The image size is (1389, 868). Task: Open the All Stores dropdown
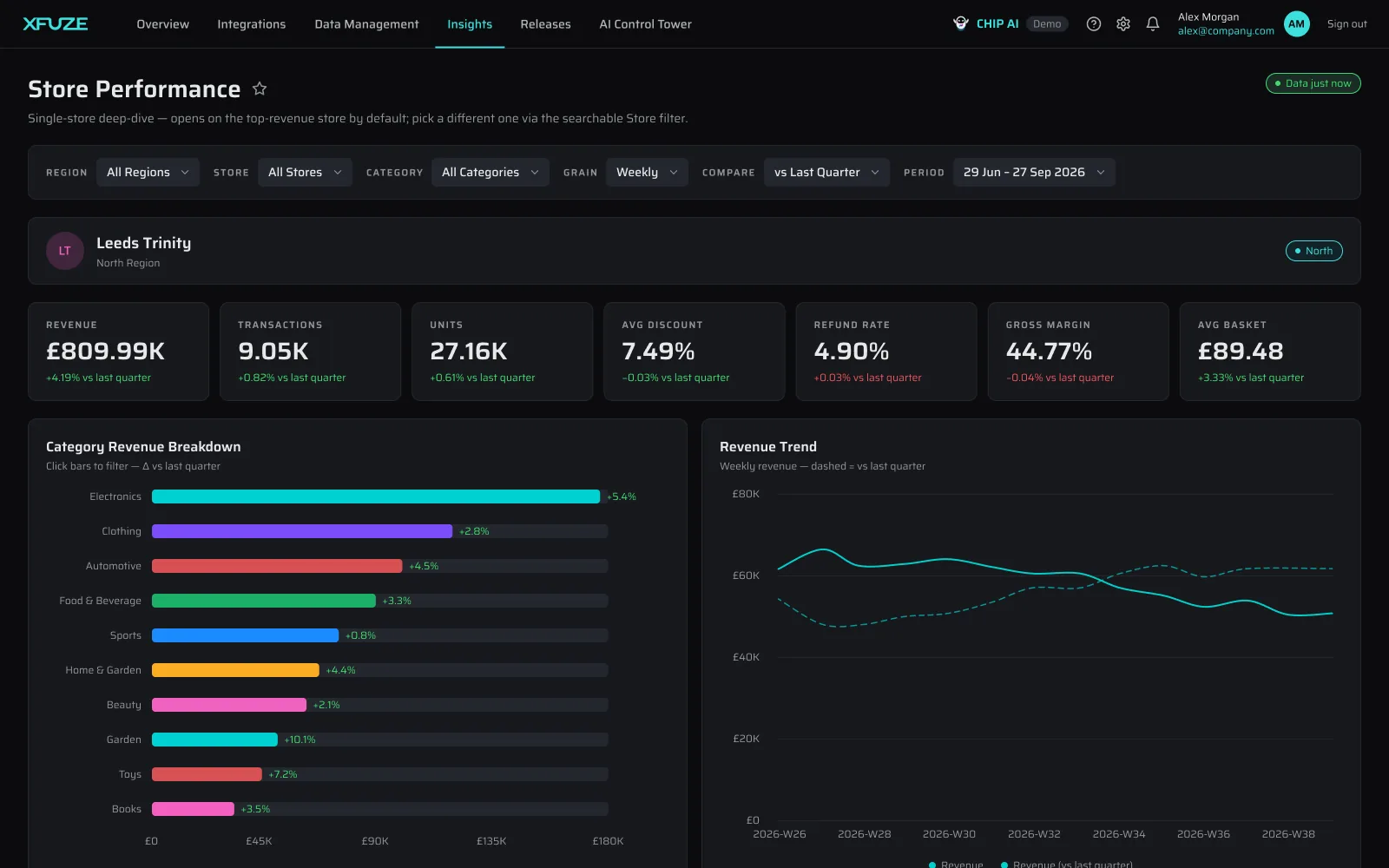click(305, 172)
